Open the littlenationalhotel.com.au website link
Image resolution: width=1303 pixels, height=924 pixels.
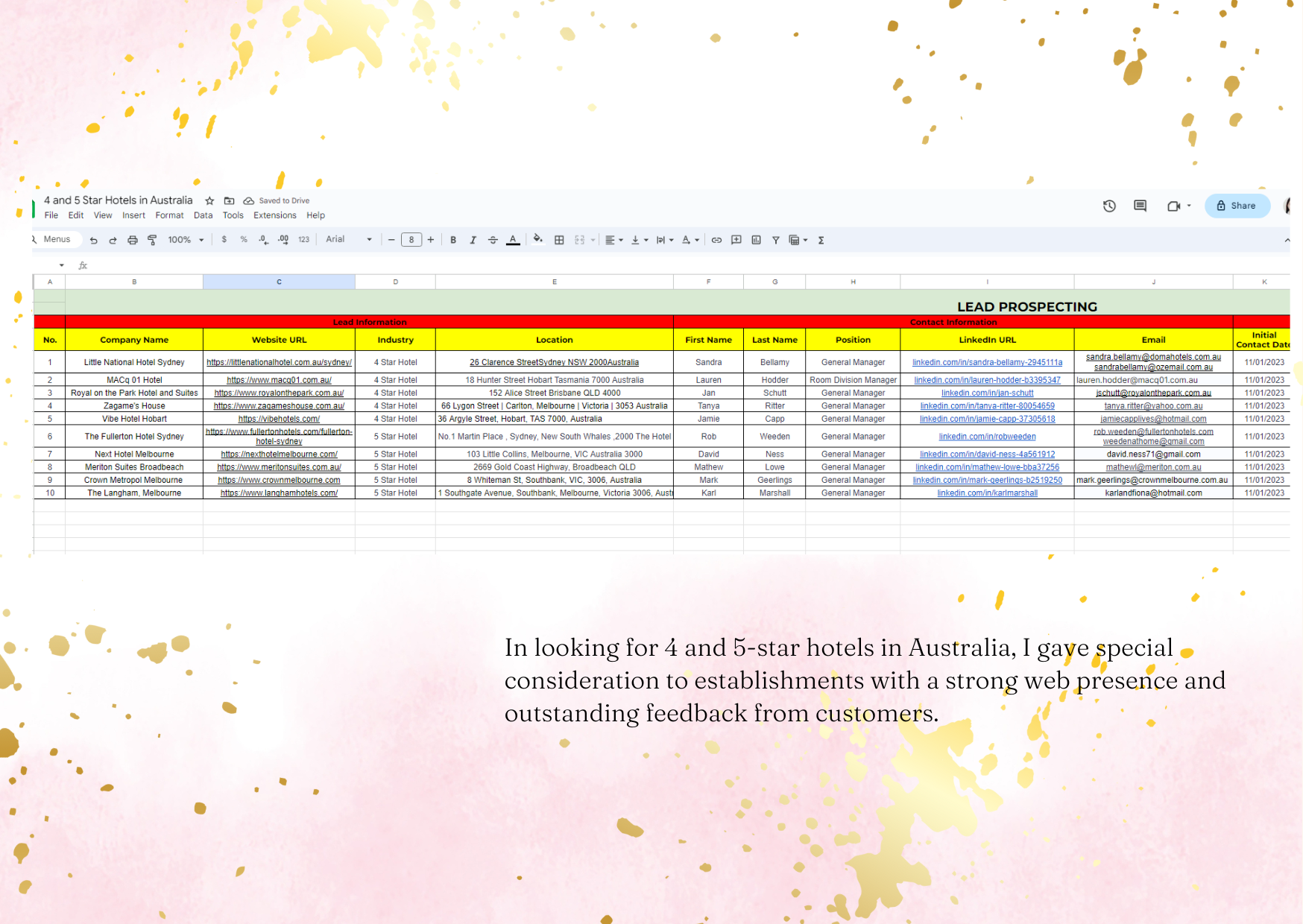coord(279,363)
